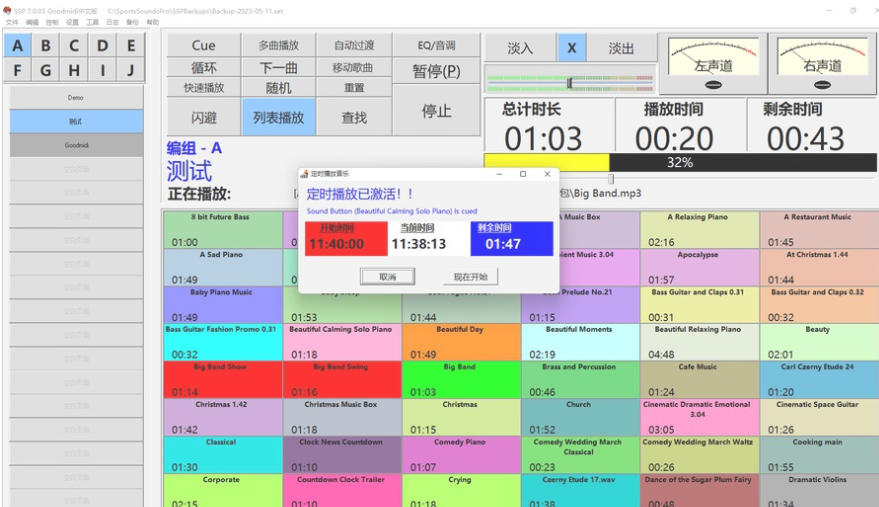Toggle the blue X crossfade button
Viewport: 879px width, 507px height.
572,48
